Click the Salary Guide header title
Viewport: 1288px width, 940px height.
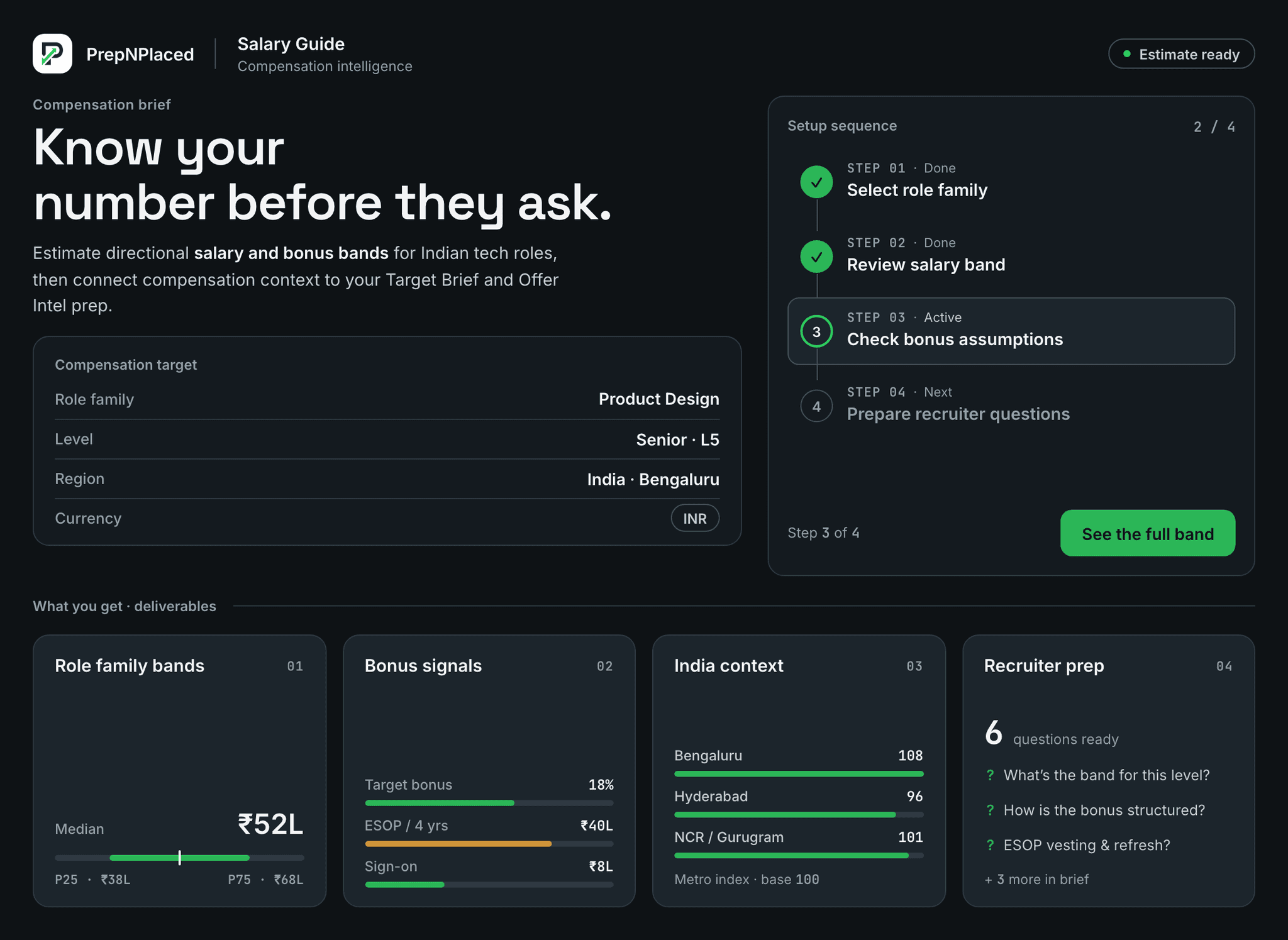(291, 44)
